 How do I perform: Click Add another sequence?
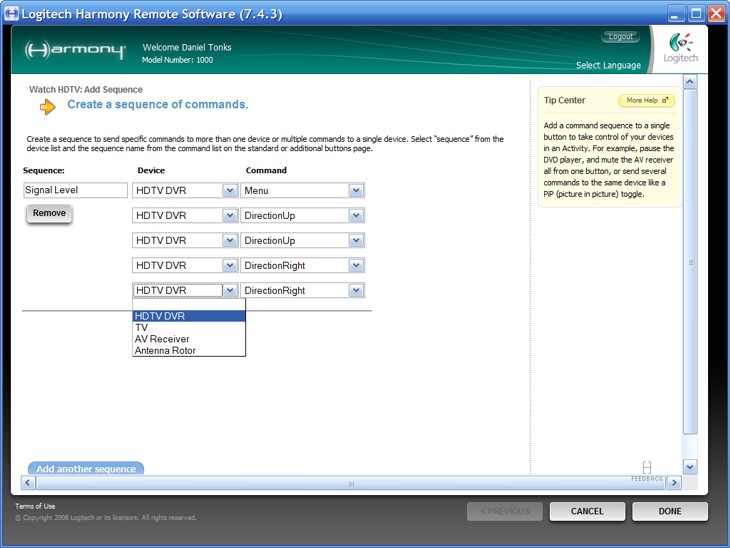(x=86, y=468)
